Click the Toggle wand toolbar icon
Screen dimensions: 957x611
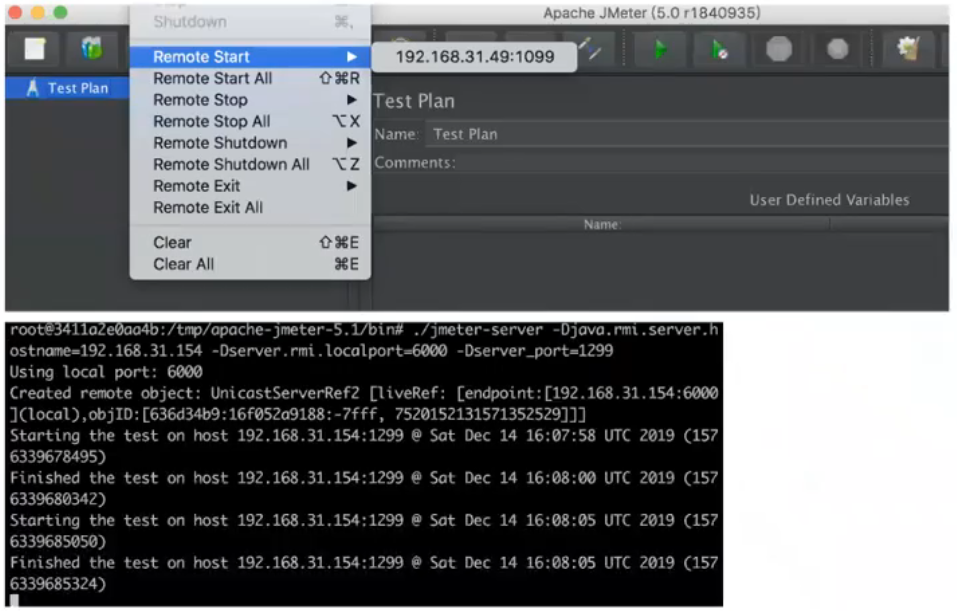591,48
